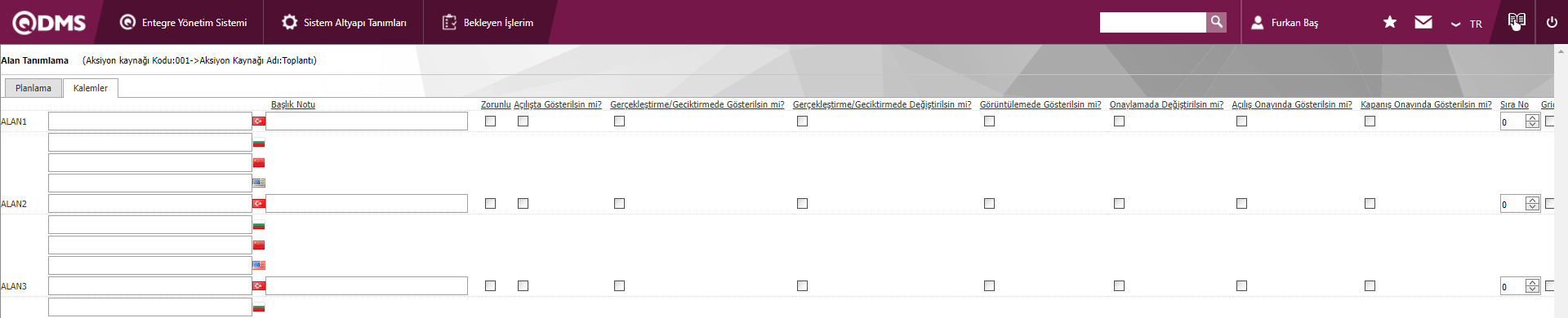The height and width of the screenshot is (318, 1568).
Task: Check Açılışta Gösterilsin for ALAN2
Action: tap(523, 204)
